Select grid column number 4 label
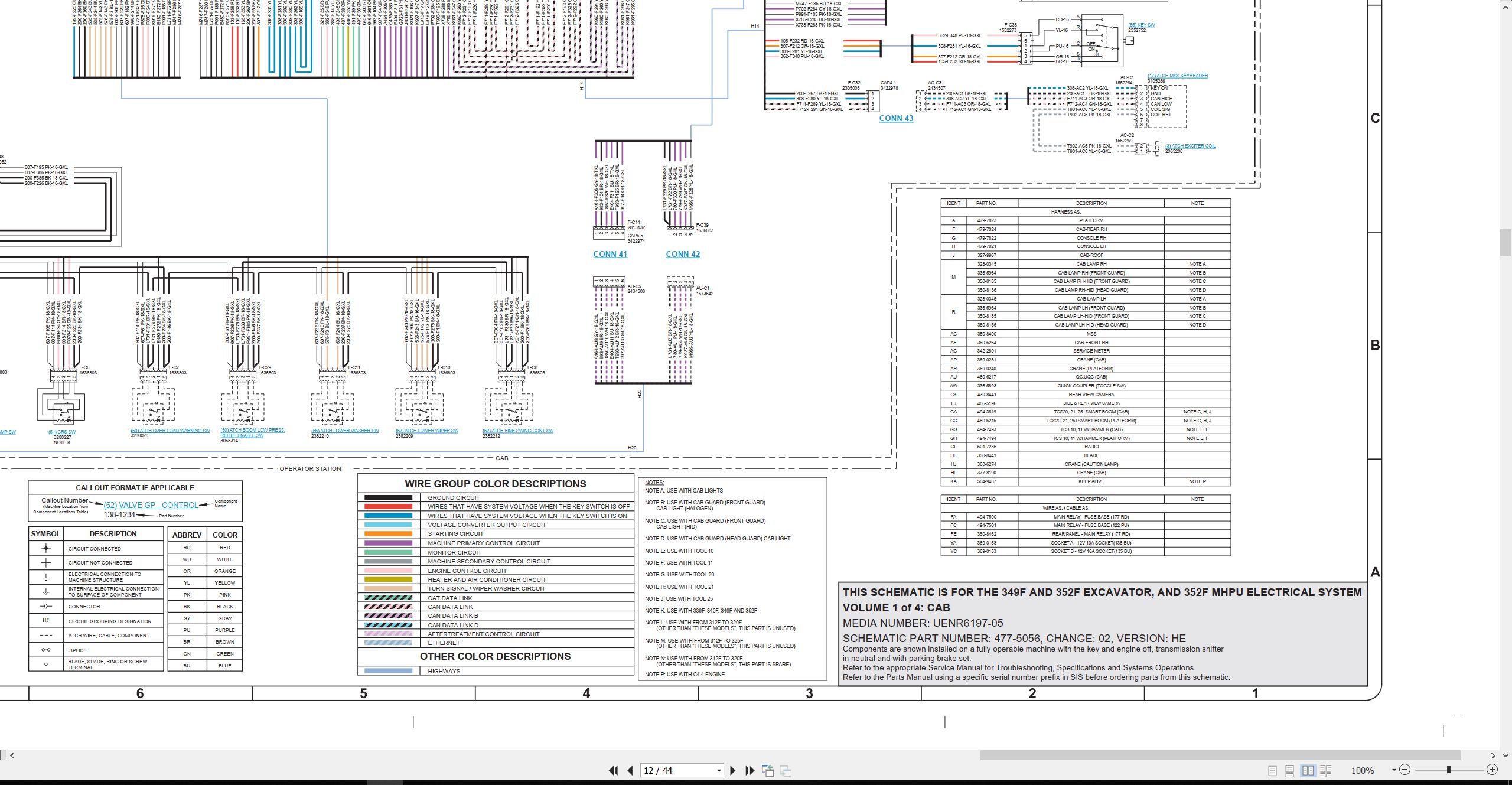 tap(586, 693)
